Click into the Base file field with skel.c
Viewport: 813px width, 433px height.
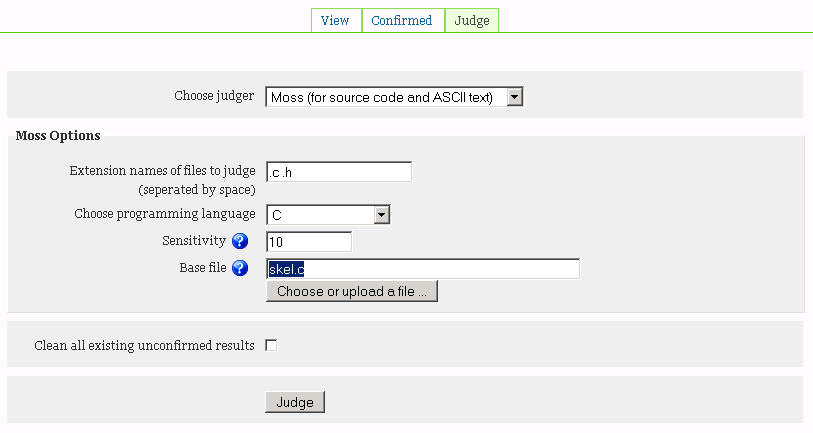[x=423, y=269]
